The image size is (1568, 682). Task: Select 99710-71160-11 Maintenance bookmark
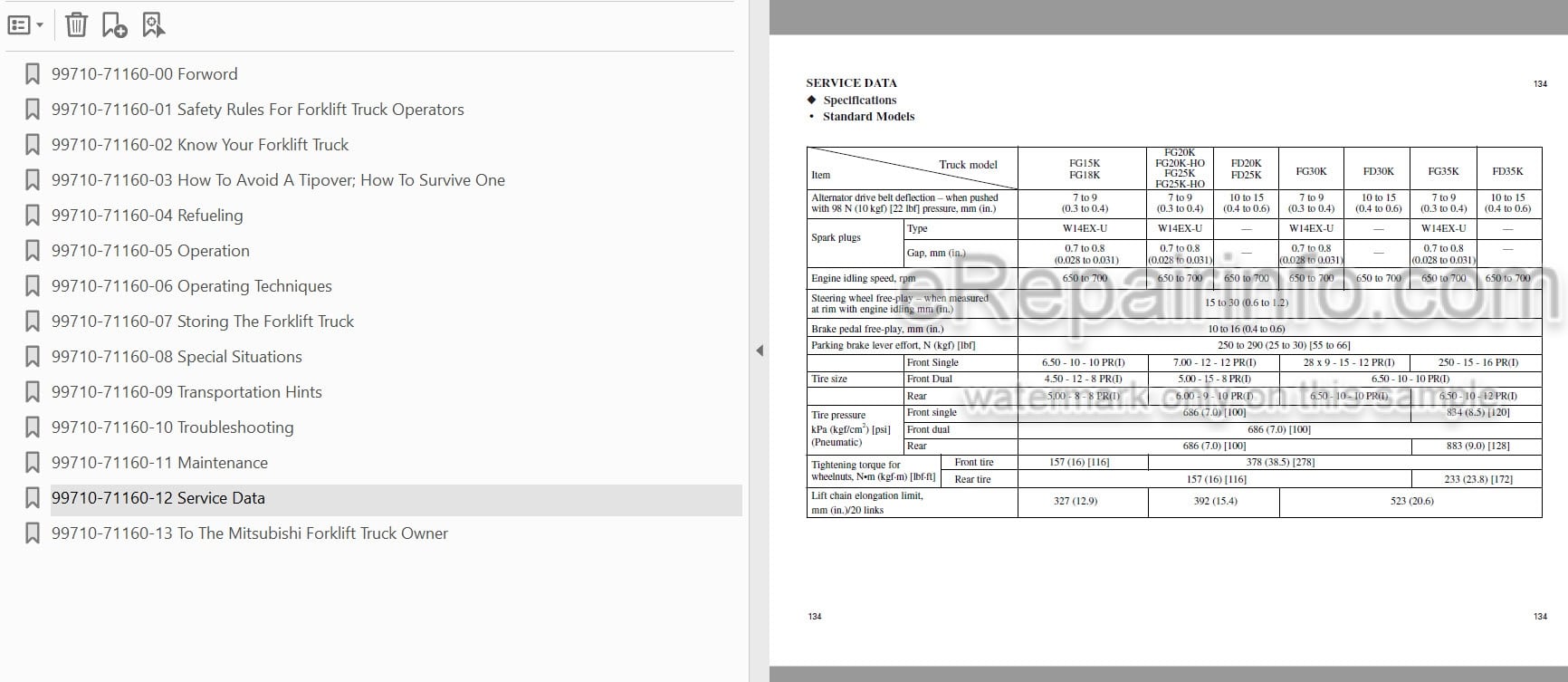[159, 463]
